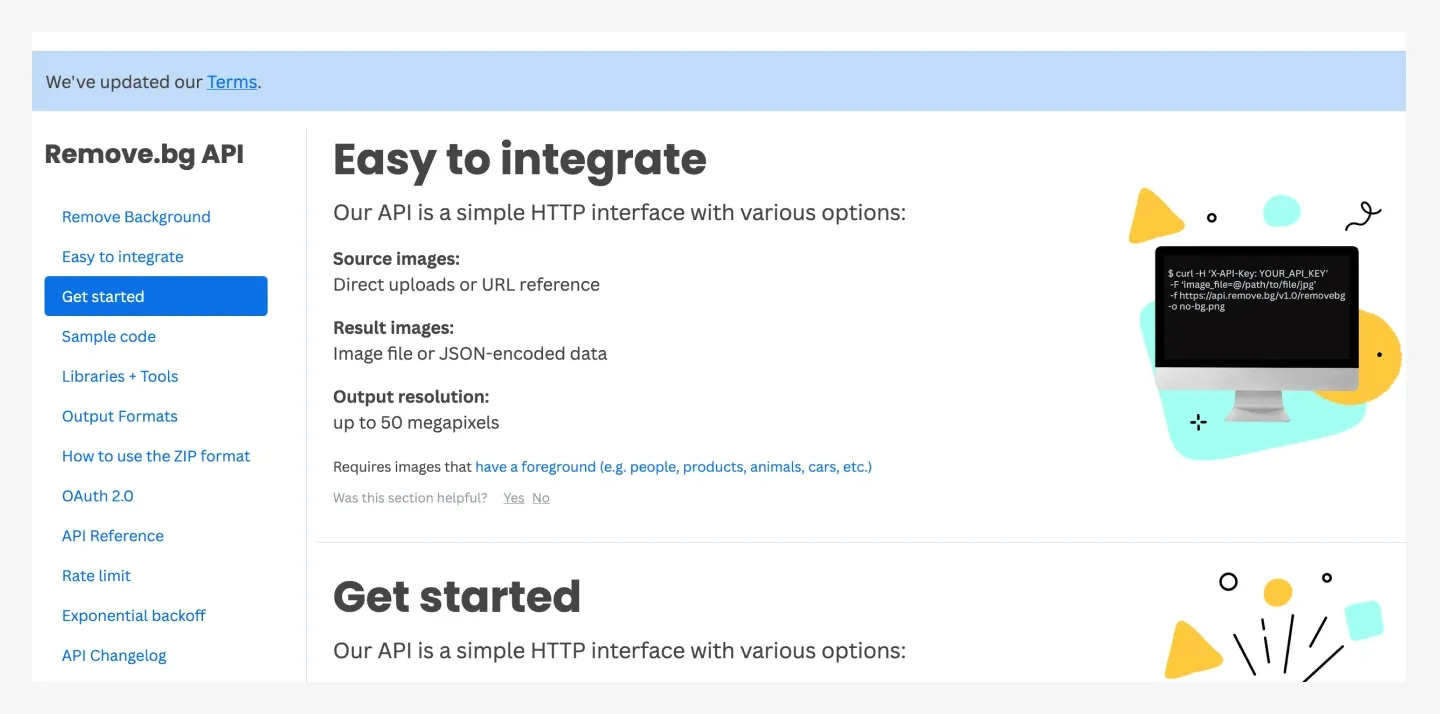The width and height of the screenshot is (1440, 714).
Task: Go to API Reference
Action: (113, 536)
